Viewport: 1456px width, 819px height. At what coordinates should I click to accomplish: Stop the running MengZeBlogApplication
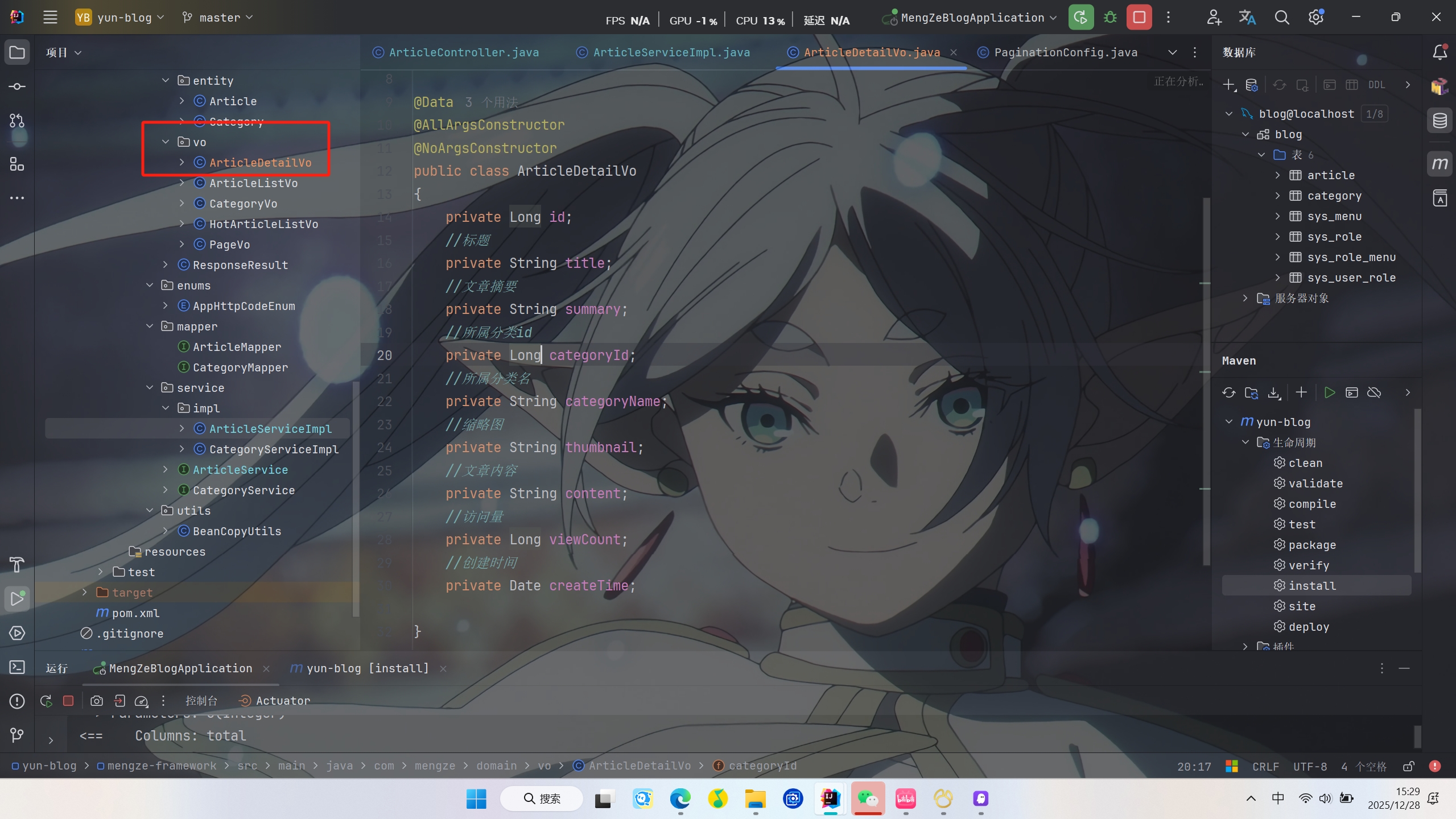click(1139, 18)
